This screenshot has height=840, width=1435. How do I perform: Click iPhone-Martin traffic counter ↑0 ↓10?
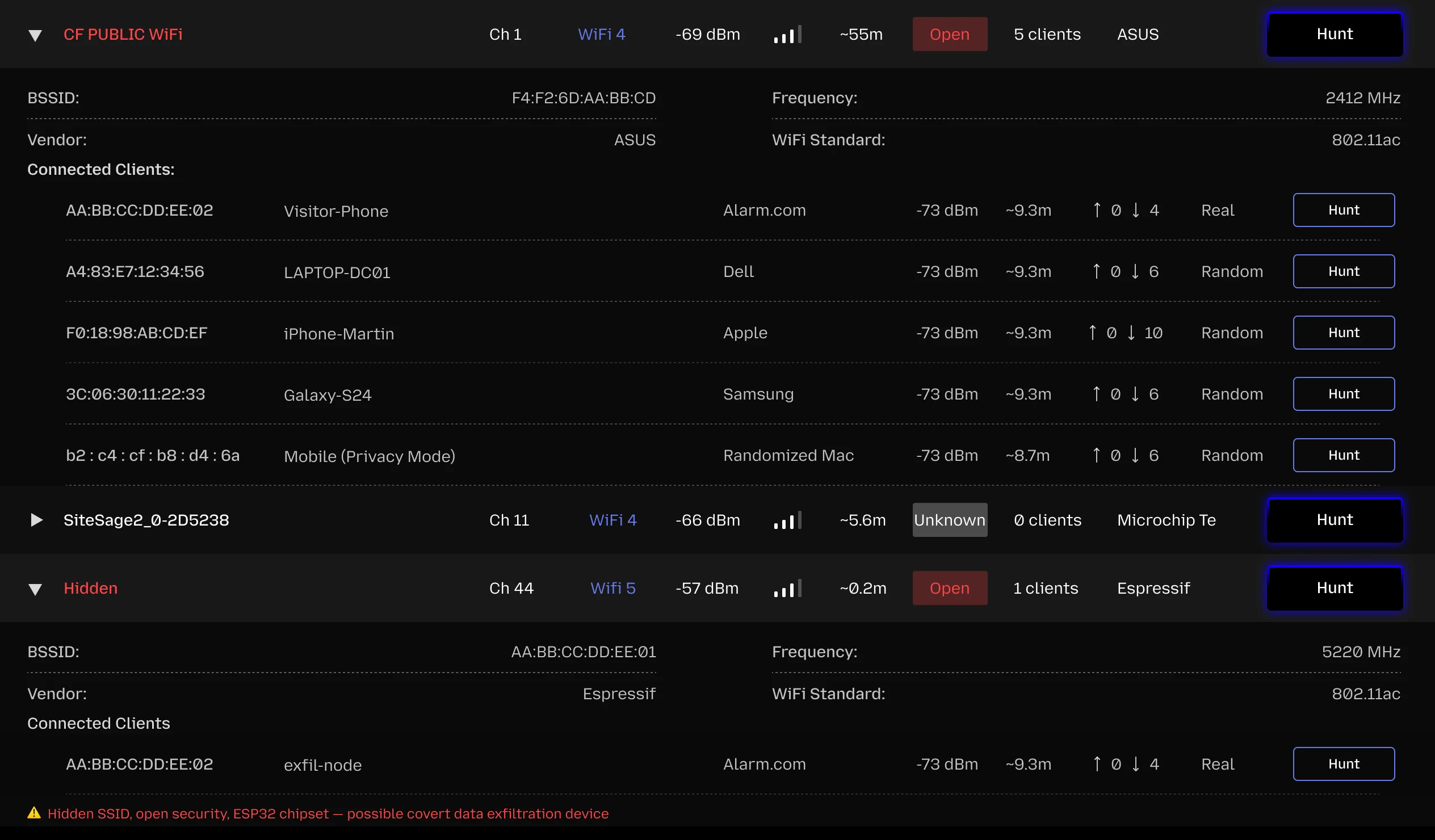pos(1125,333)
